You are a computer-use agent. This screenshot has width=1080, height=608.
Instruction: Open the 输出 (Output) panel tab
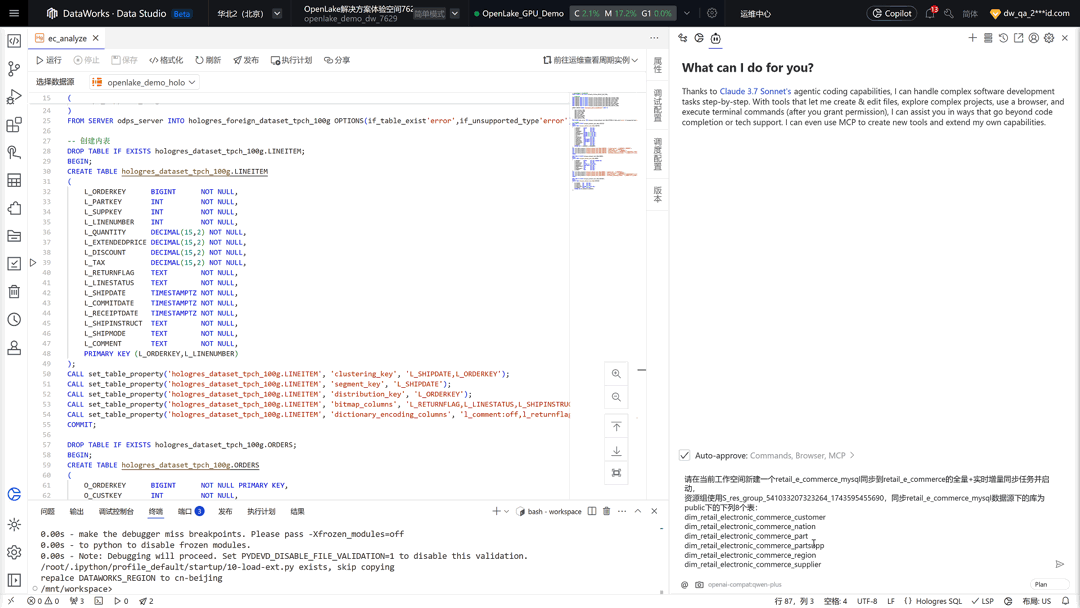point(76,512)
